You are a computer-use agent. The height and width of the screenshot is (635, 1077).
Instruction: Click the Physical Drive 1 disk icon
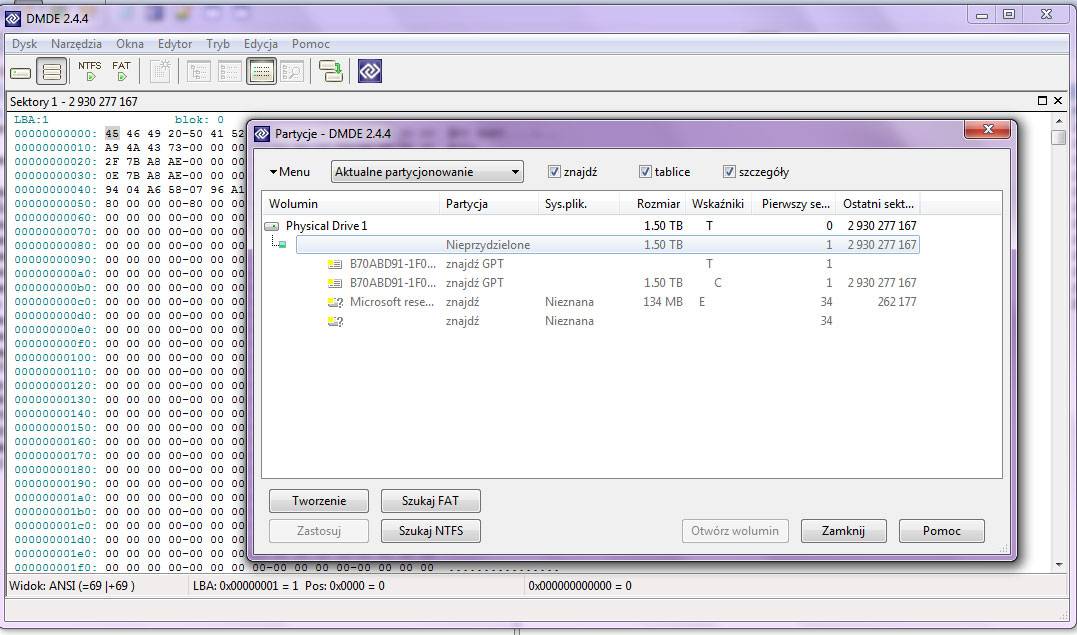272,226
